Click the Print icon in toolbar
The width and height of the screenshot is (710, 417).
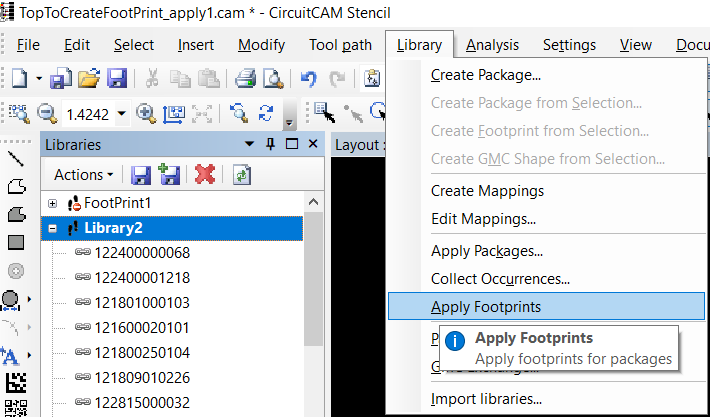coord(246,78)
